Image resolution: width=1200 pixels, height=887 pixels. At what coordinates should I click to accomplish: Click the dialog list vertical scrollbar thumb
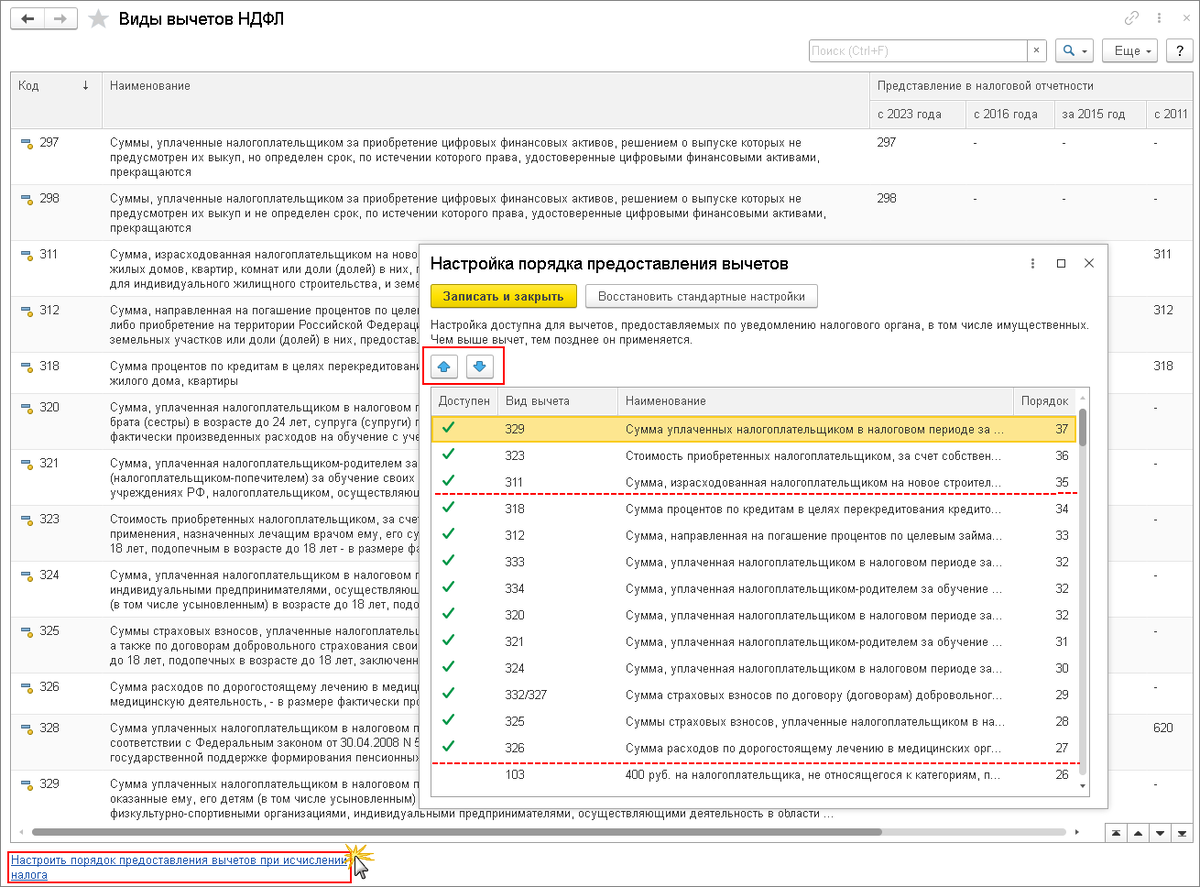(x=1082, y=426)
